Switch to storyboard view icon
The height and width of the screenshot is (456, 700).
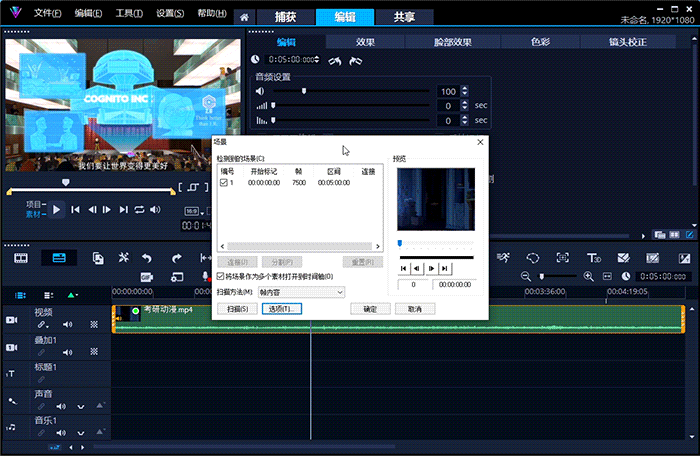[x=21, y=257]
